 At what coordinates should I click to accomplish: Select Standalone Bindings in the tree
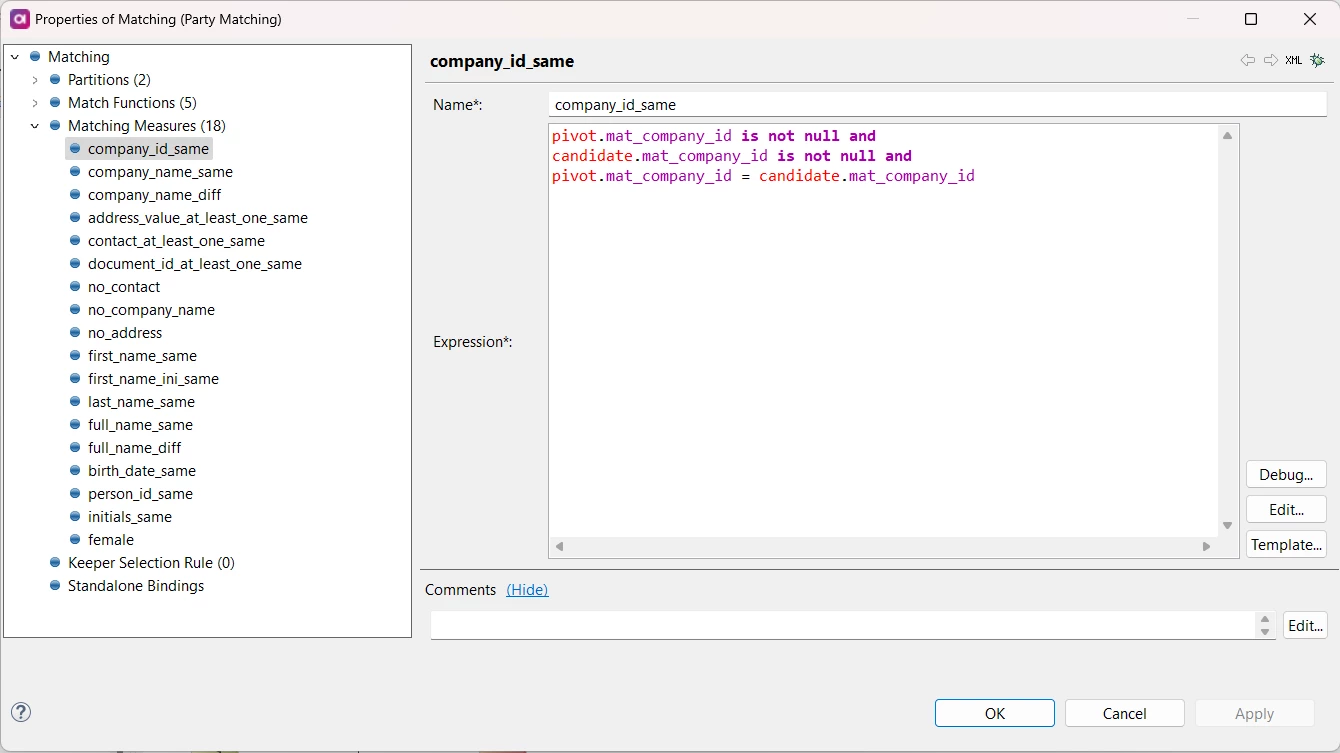click(x=136, y=586)
